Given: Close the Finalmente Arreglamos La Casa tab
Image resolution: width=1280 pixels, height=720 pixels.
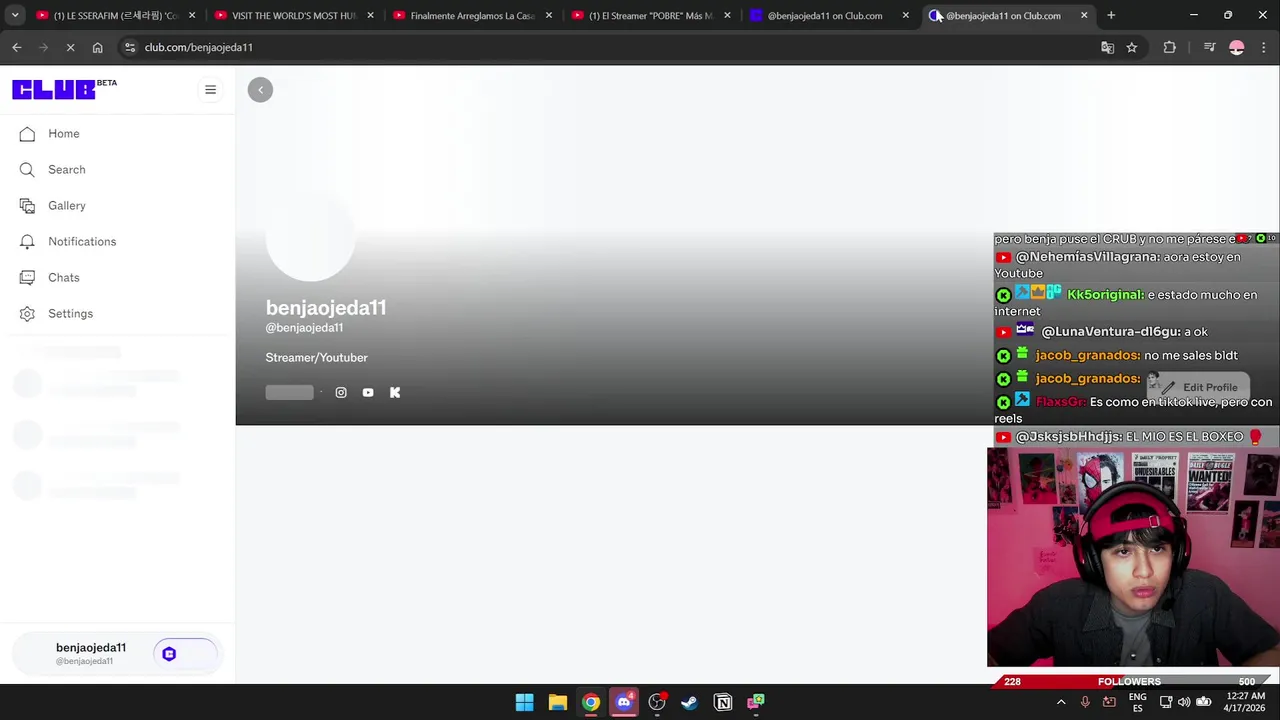Looking at the screenshot, I should point(549,15).
